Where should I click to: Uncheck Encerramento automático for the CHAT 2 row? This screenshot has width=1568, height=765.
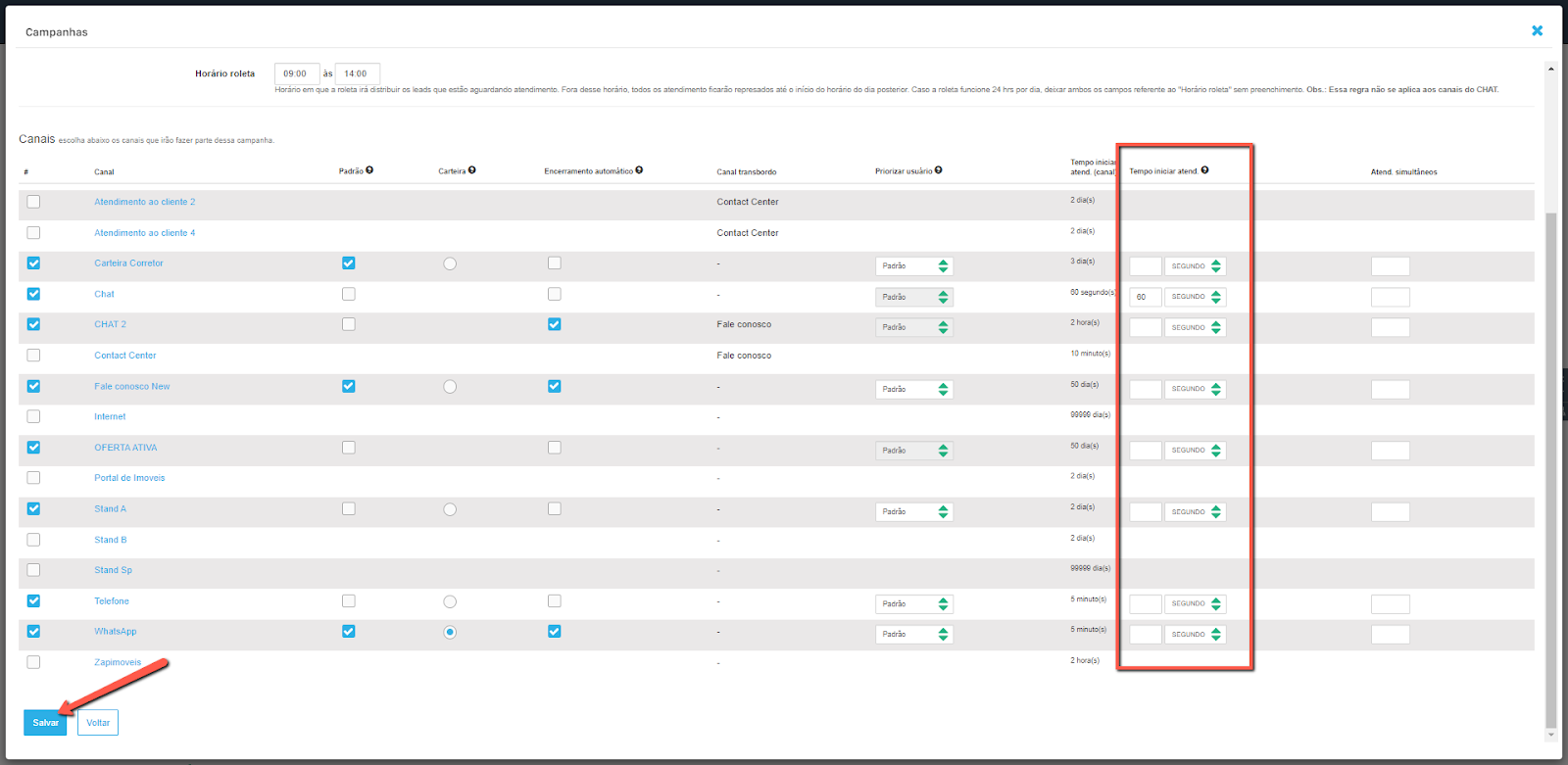pyautogui.click(x=555, y=324)
